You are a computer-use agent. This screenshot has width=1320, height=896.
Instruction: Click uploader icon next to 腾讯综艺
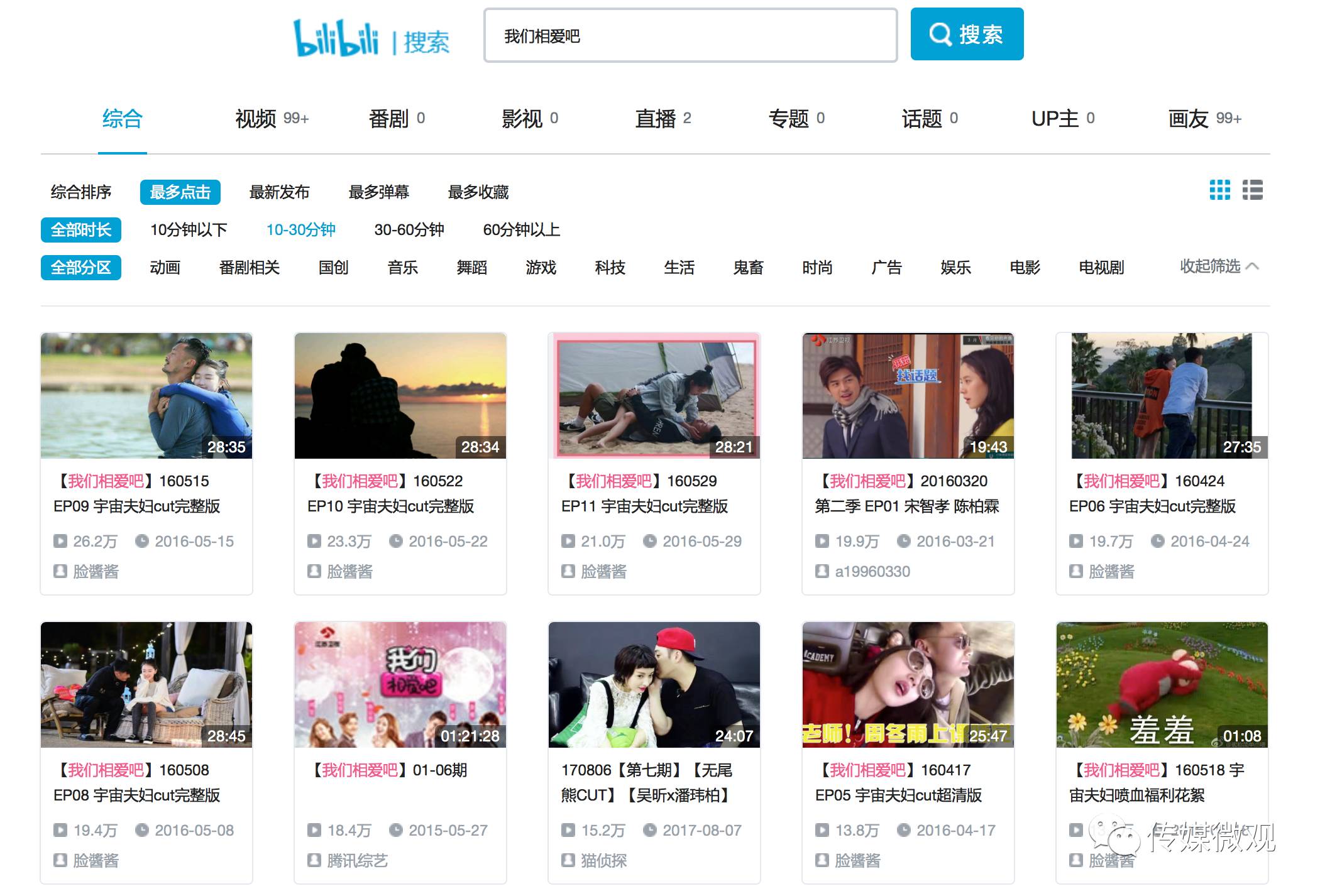pyautogui.click(x=314, y=860)
